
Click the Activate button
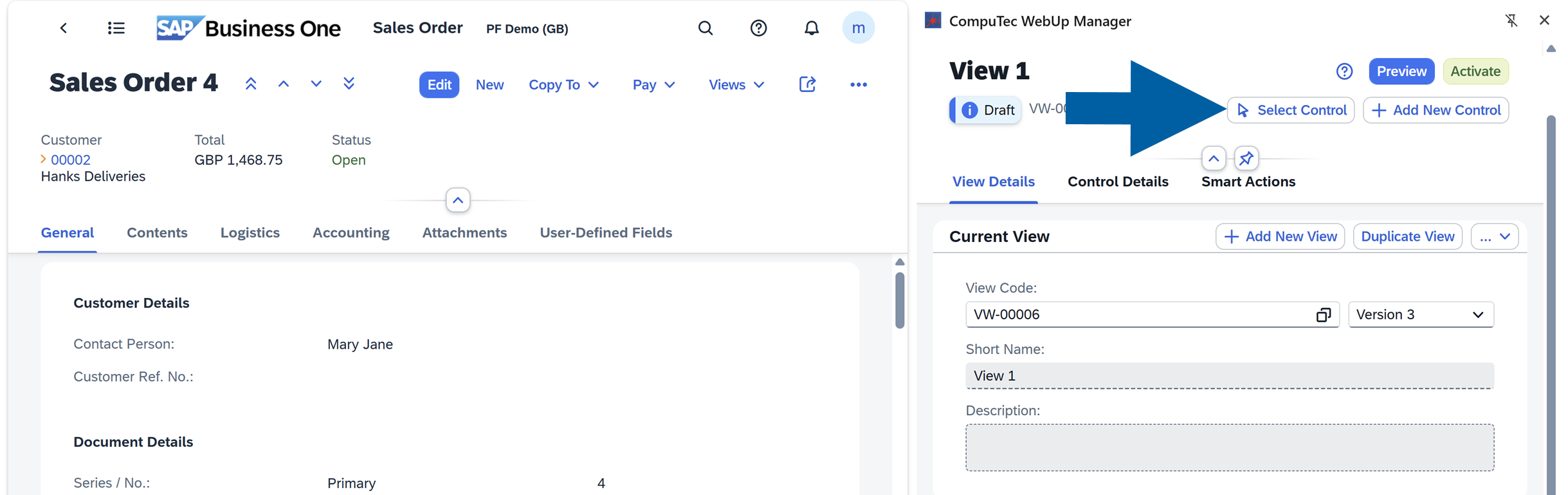coord(1475,71)
